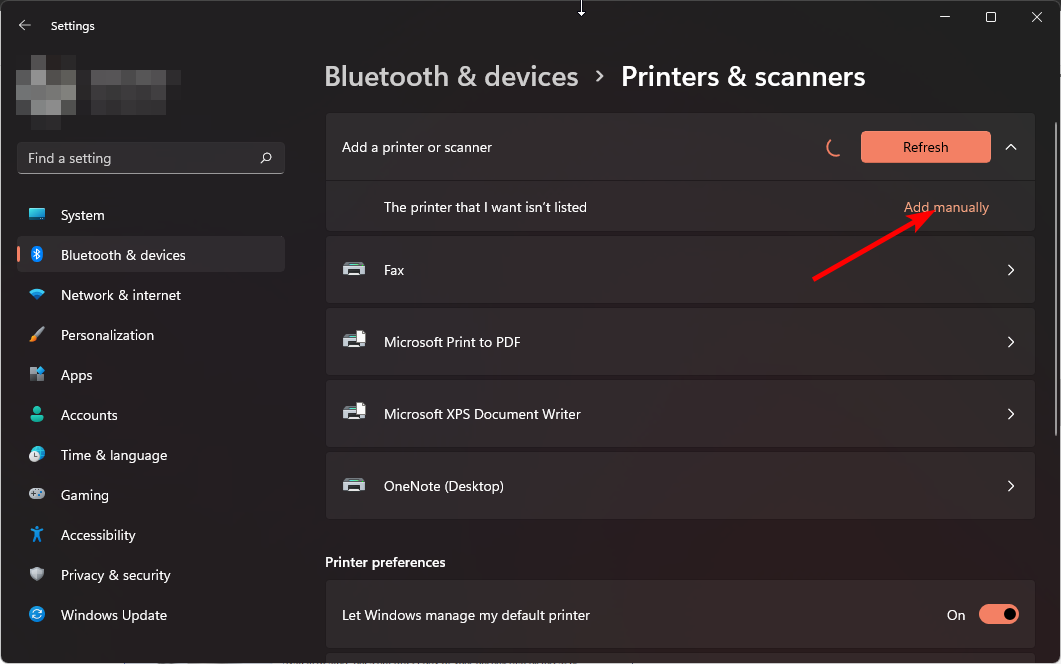Open Fax printer details chevron

(x=1011, y=270)
